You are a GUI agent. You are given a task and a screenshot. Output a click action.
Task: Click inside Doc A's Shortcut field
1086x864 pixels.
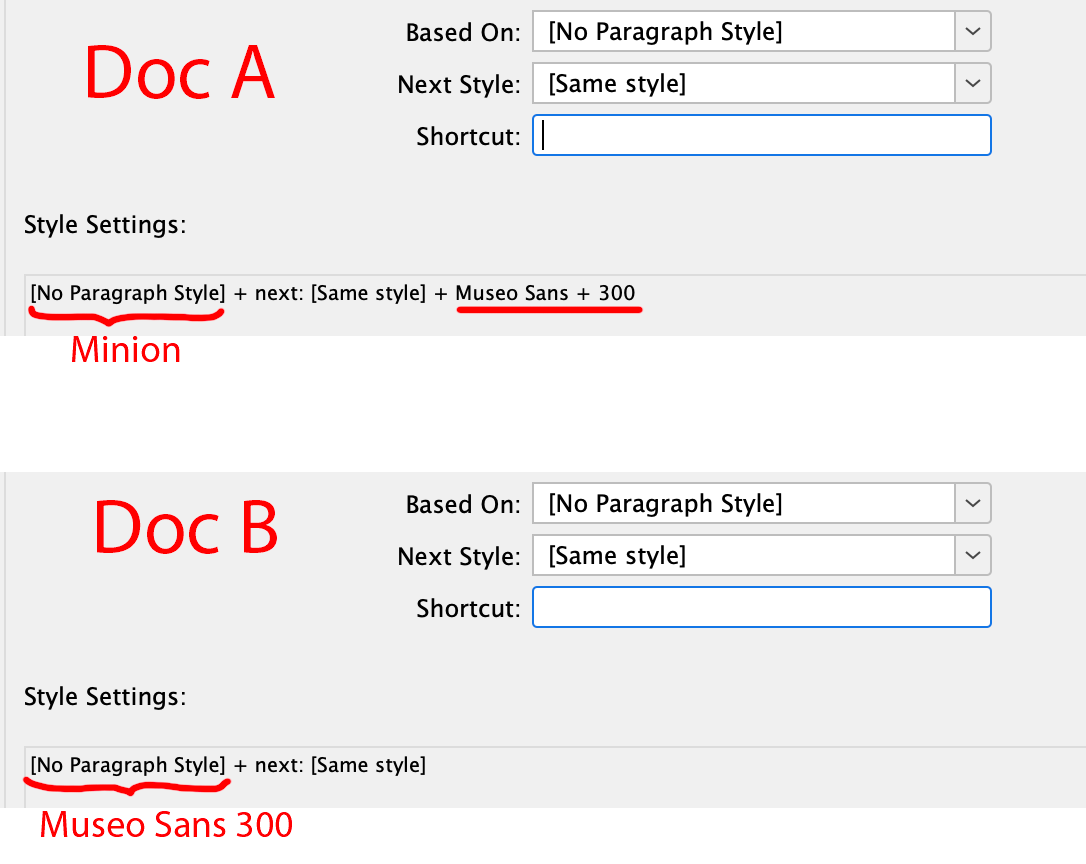pos(760,135)
